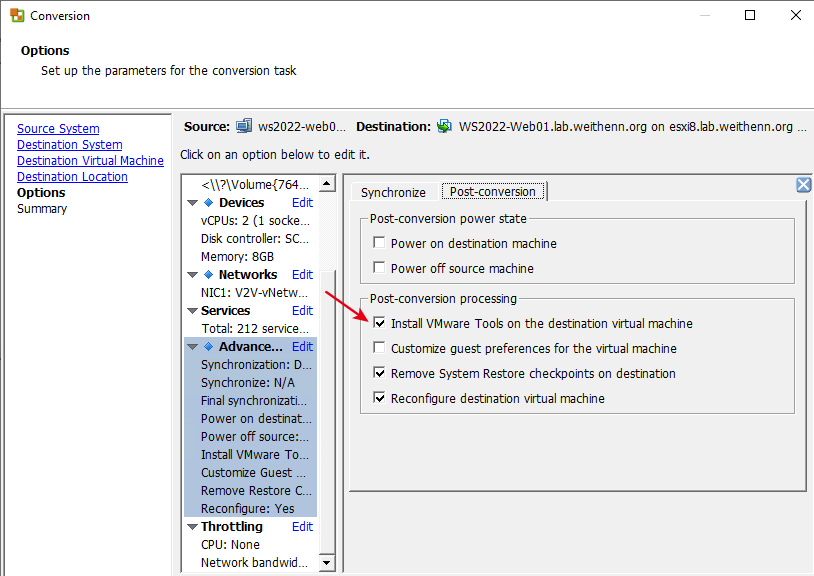Uncheck Install VMware Tools on destination virtual machine
This screenshot has height=576, width=814.
point(379,323)
